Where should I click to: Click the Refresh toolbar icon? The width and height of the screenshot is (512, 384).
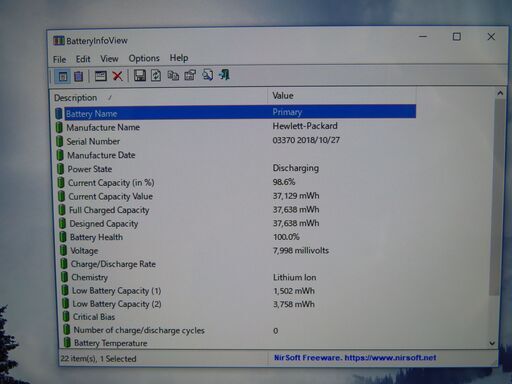(x=156, y=75)
